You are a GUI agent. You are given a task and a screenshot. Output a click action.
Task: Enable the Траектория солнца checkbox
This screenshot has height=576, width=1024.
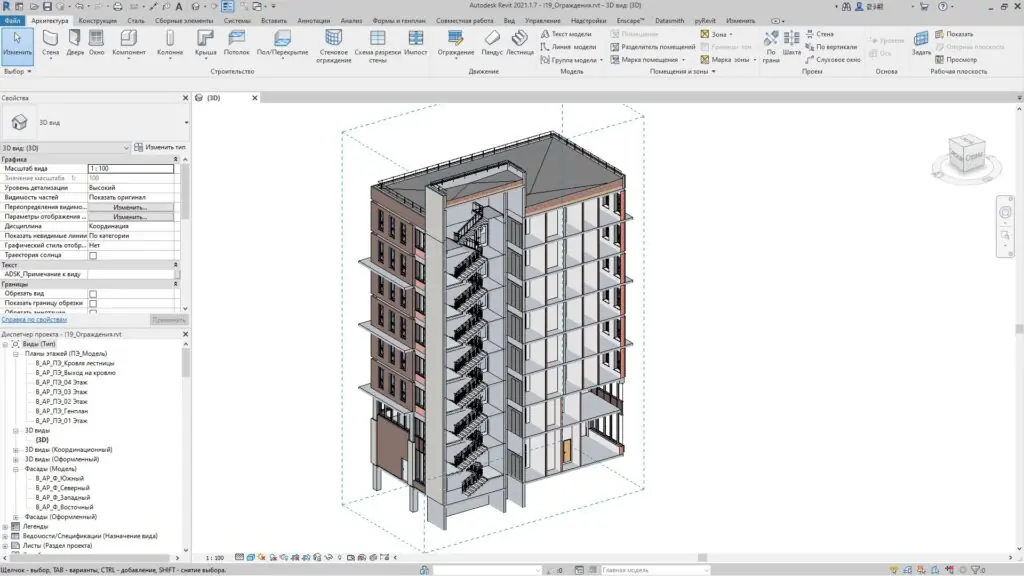(93, 255)
